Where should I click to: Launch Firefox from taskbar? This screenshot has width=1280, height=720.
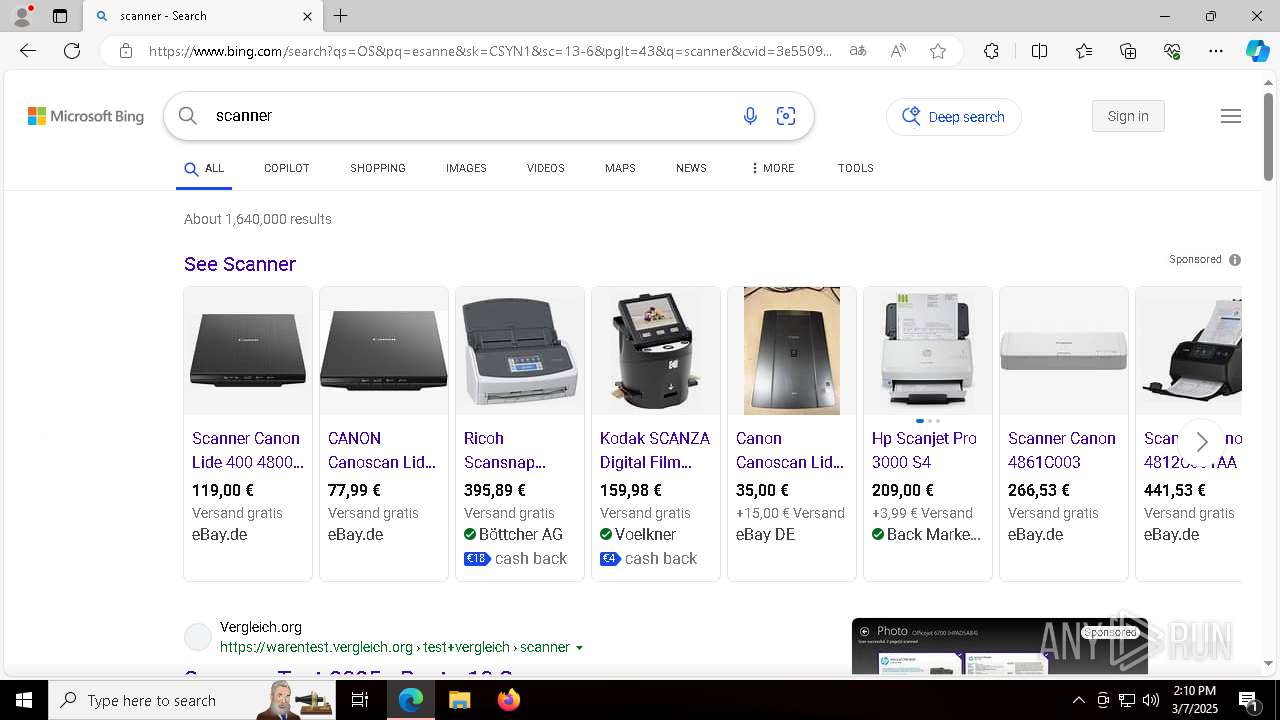(x=509, y=700)
